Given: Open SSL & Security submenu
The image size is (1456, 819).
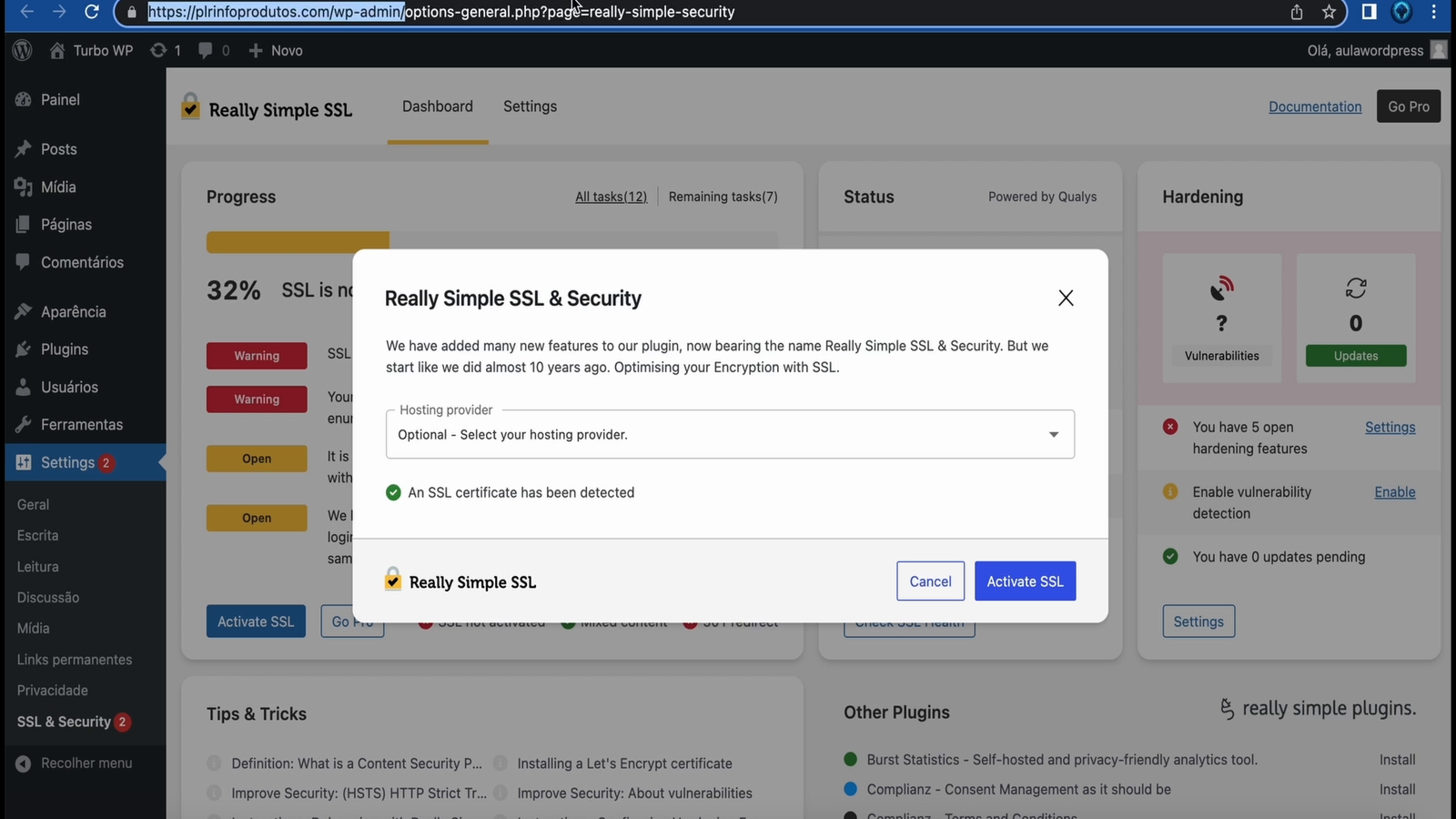Looking at the screenshot, I should tap(73, 722).
